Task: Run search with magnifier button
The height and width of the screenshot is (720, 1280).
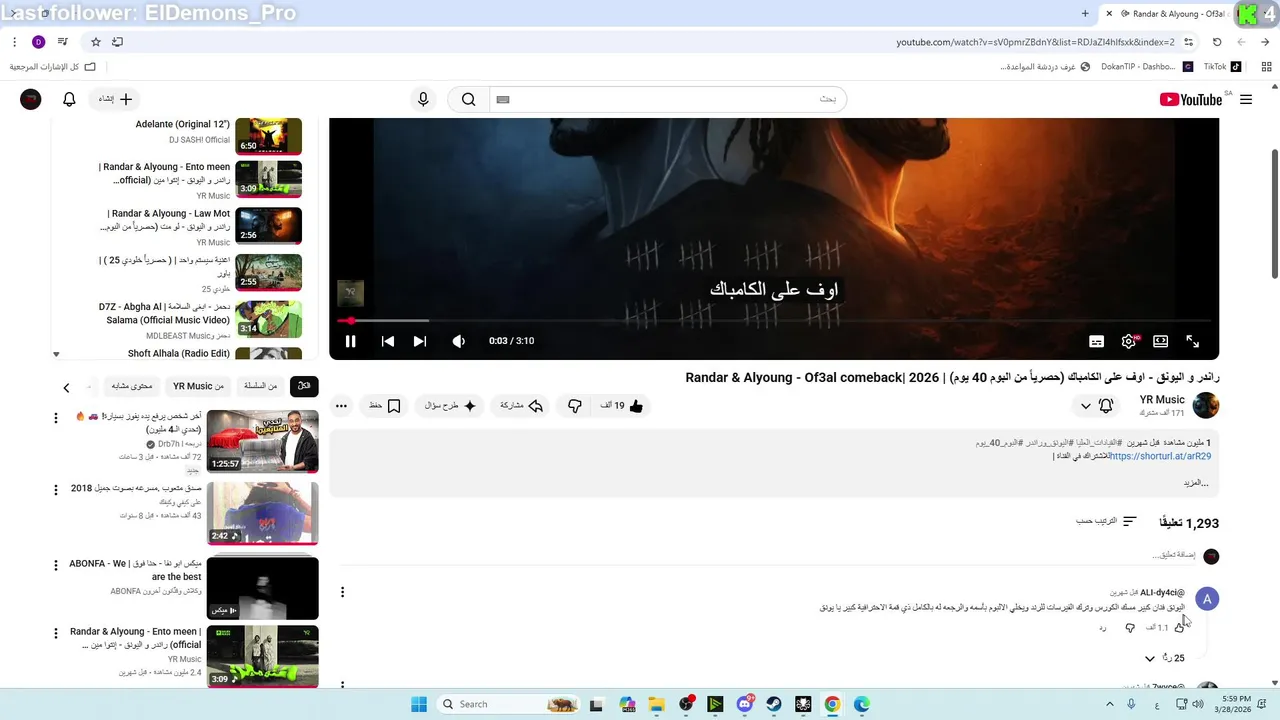Action: click(469, 99)
